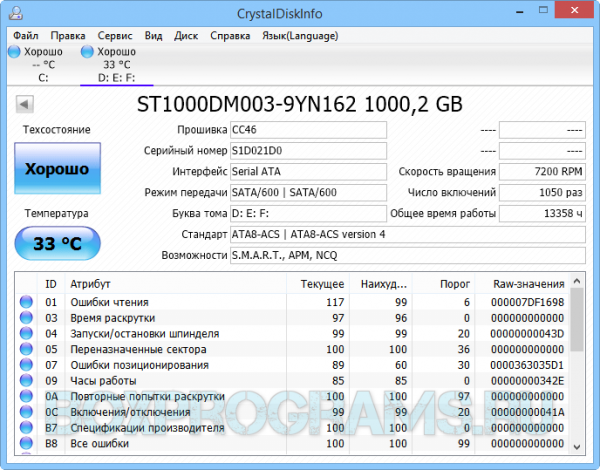Click the transfer mode field SATA/600

pyautogui.click(x=308, y=193)
